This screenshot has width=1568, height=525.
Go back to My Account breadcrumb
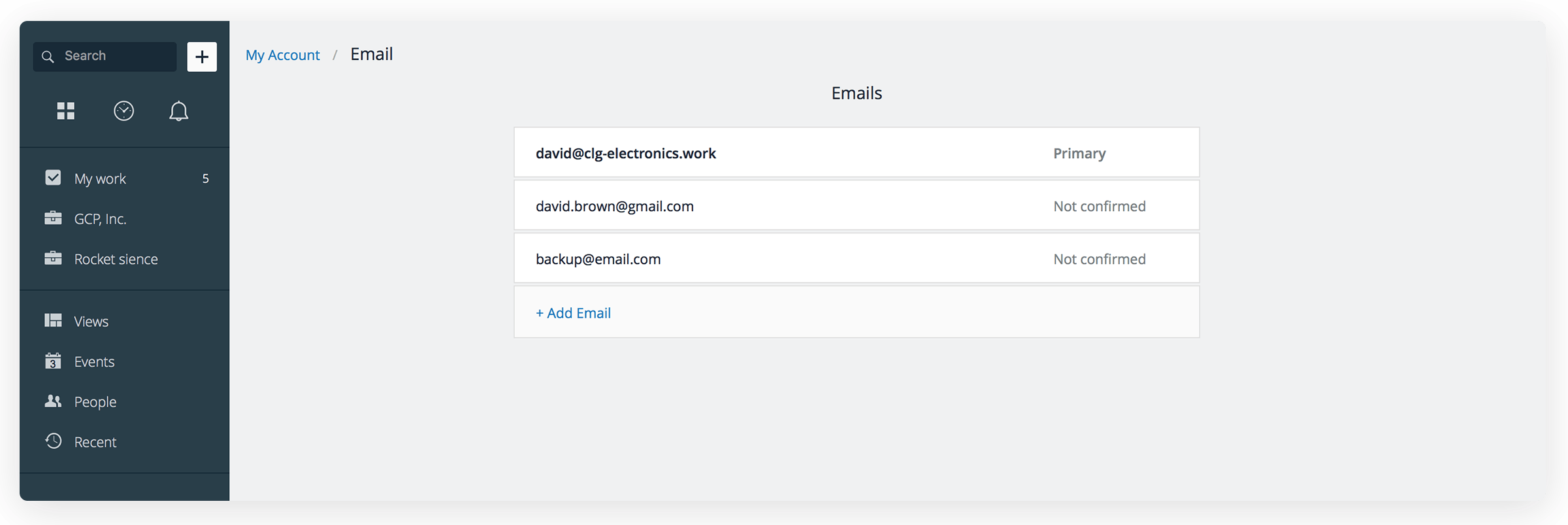(x=283, y=55)
